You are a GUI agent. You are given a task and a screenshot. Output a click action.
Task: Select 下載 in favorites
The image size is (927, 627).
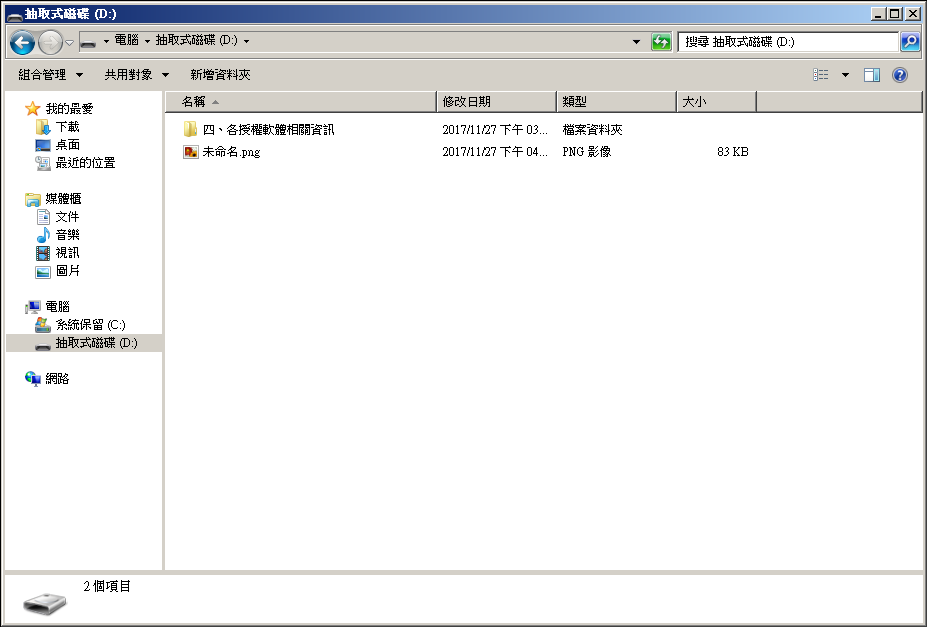(67, 127)
